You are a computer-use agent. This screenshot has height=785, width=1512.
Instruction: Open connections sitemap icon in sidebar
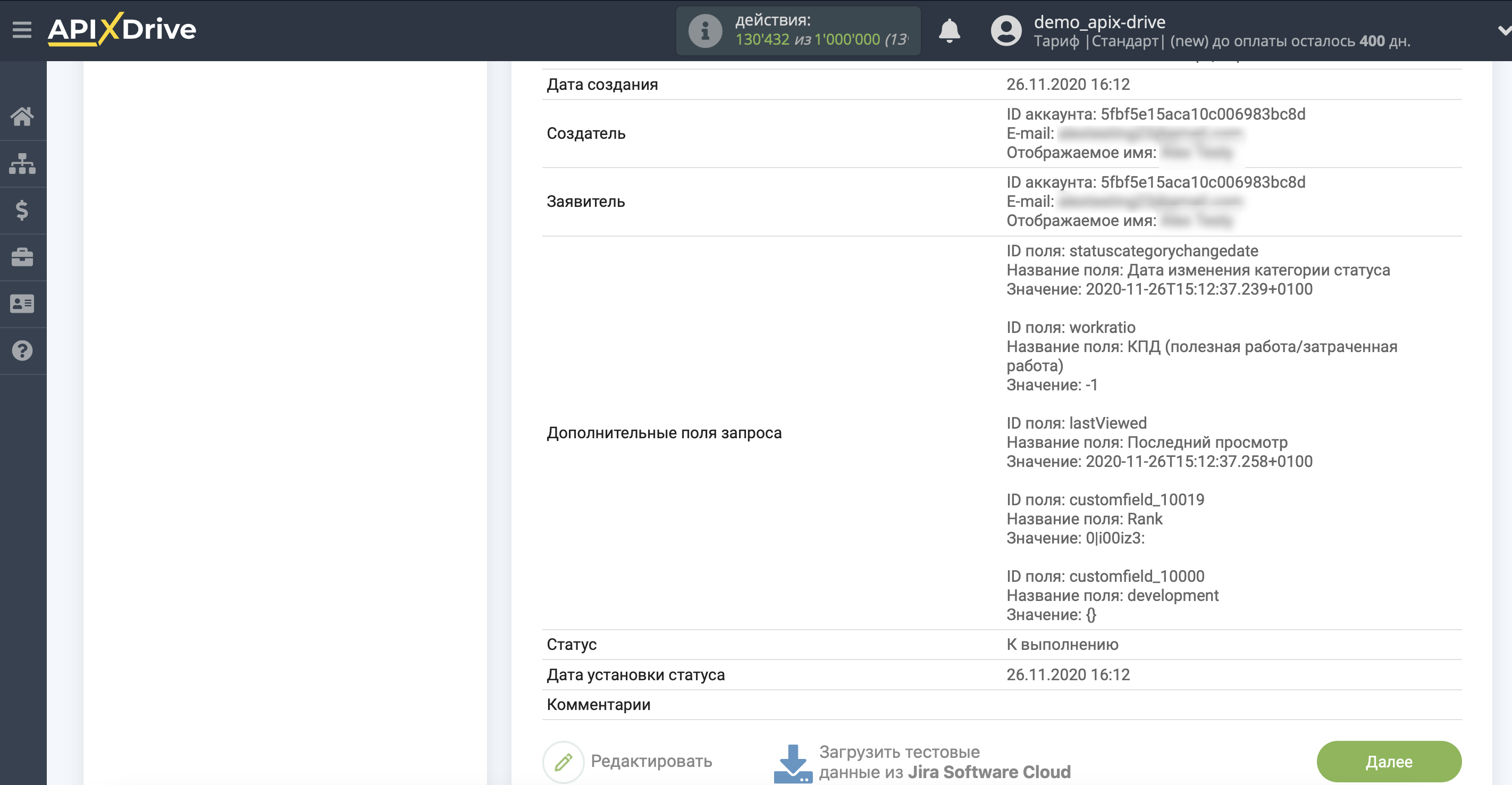click(x=22, y=164)
